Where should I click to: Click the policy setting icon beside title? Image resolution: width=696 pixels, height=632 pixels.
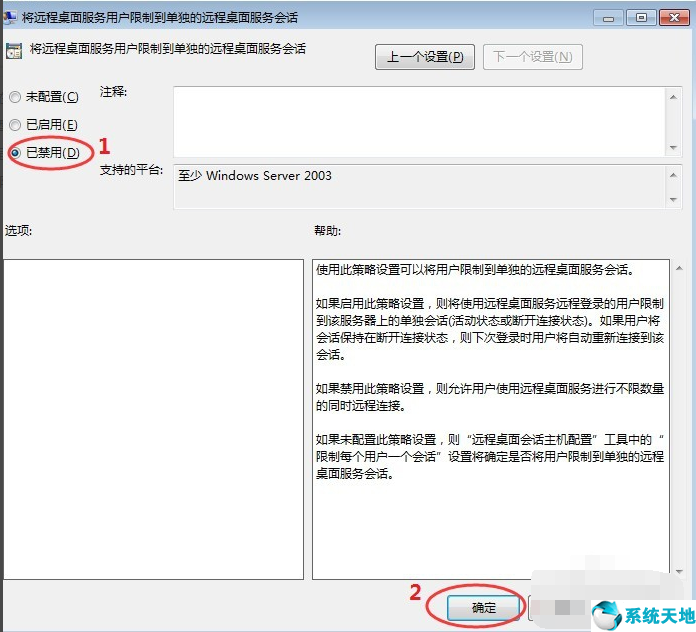click(14, 51)
